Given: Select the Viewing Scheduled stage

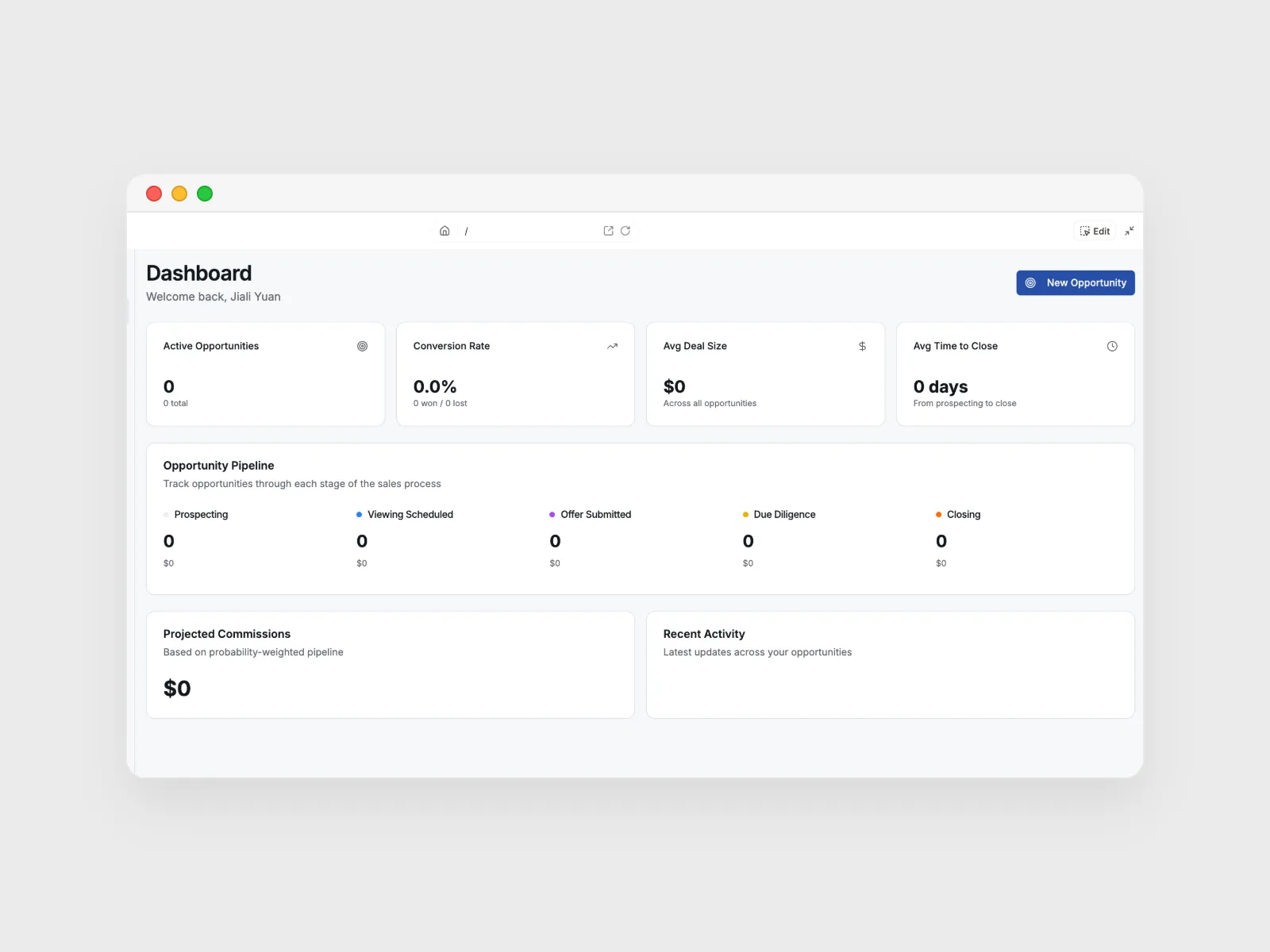Looking at the screenshot, I should (410, 514).
